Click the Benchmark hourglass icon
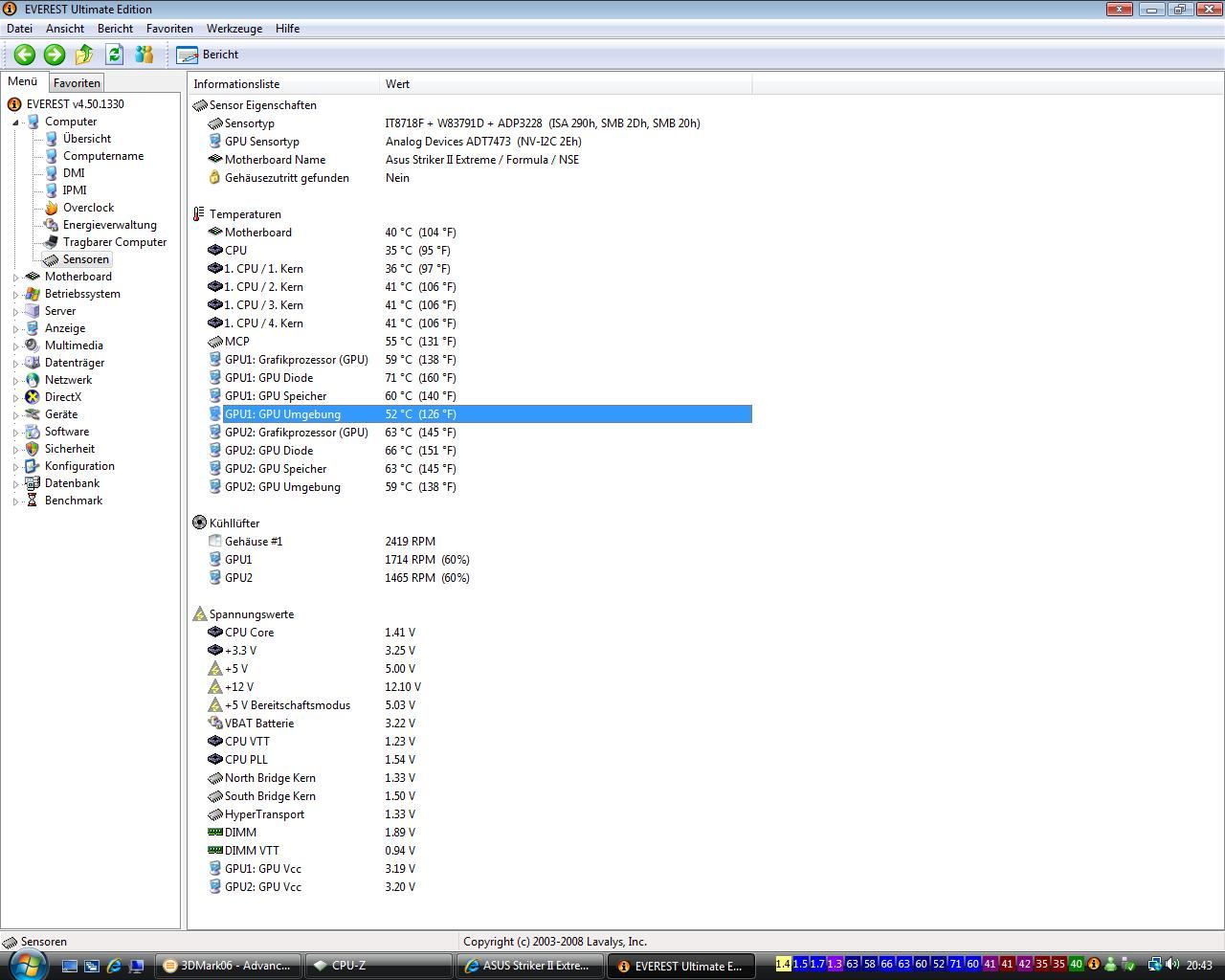The image size is (1225, 980). (33, 501)
